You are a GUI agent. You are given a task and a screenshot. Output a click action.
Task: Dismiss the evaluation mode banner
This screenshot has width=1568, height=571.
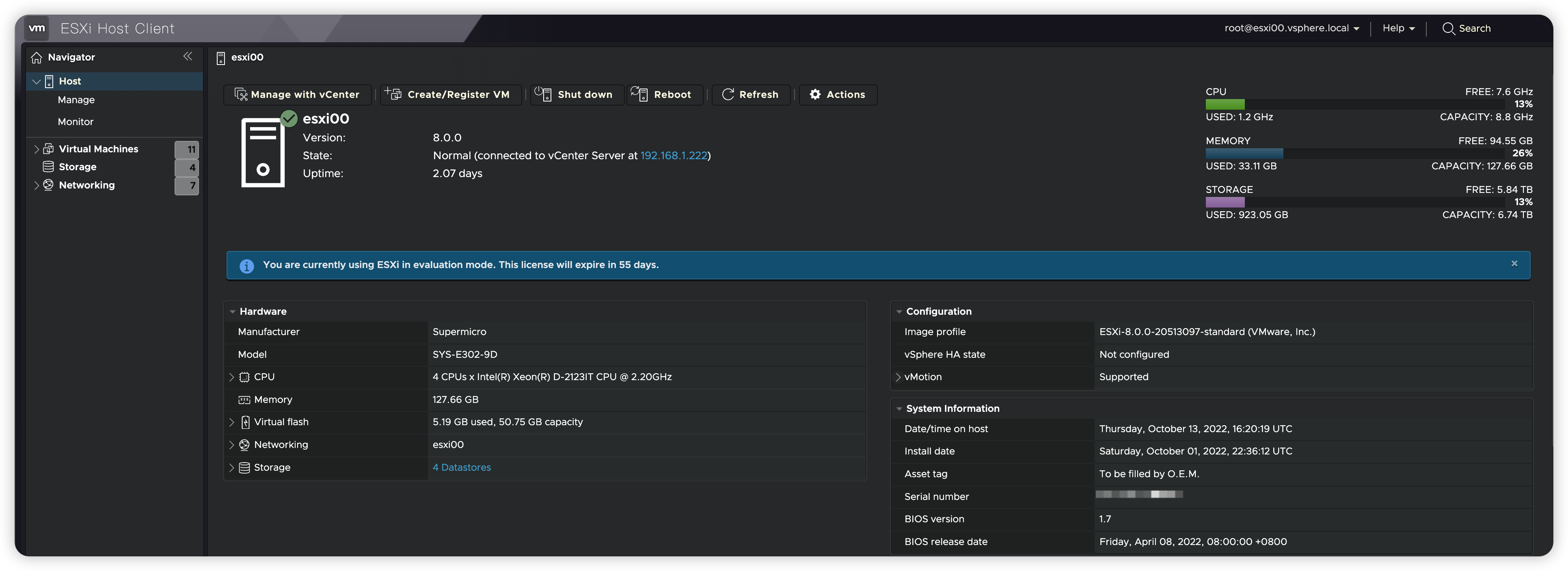(x=1514, y=264)
